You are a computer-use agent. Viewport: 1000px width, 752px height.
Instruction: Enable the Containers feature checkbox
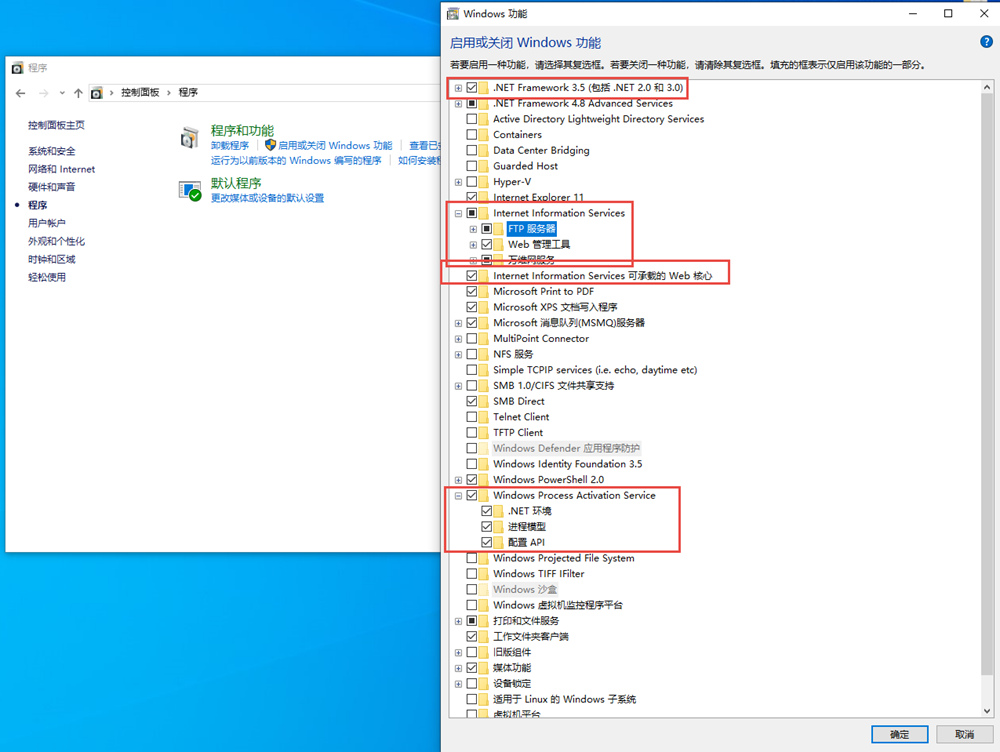point(472,135)
